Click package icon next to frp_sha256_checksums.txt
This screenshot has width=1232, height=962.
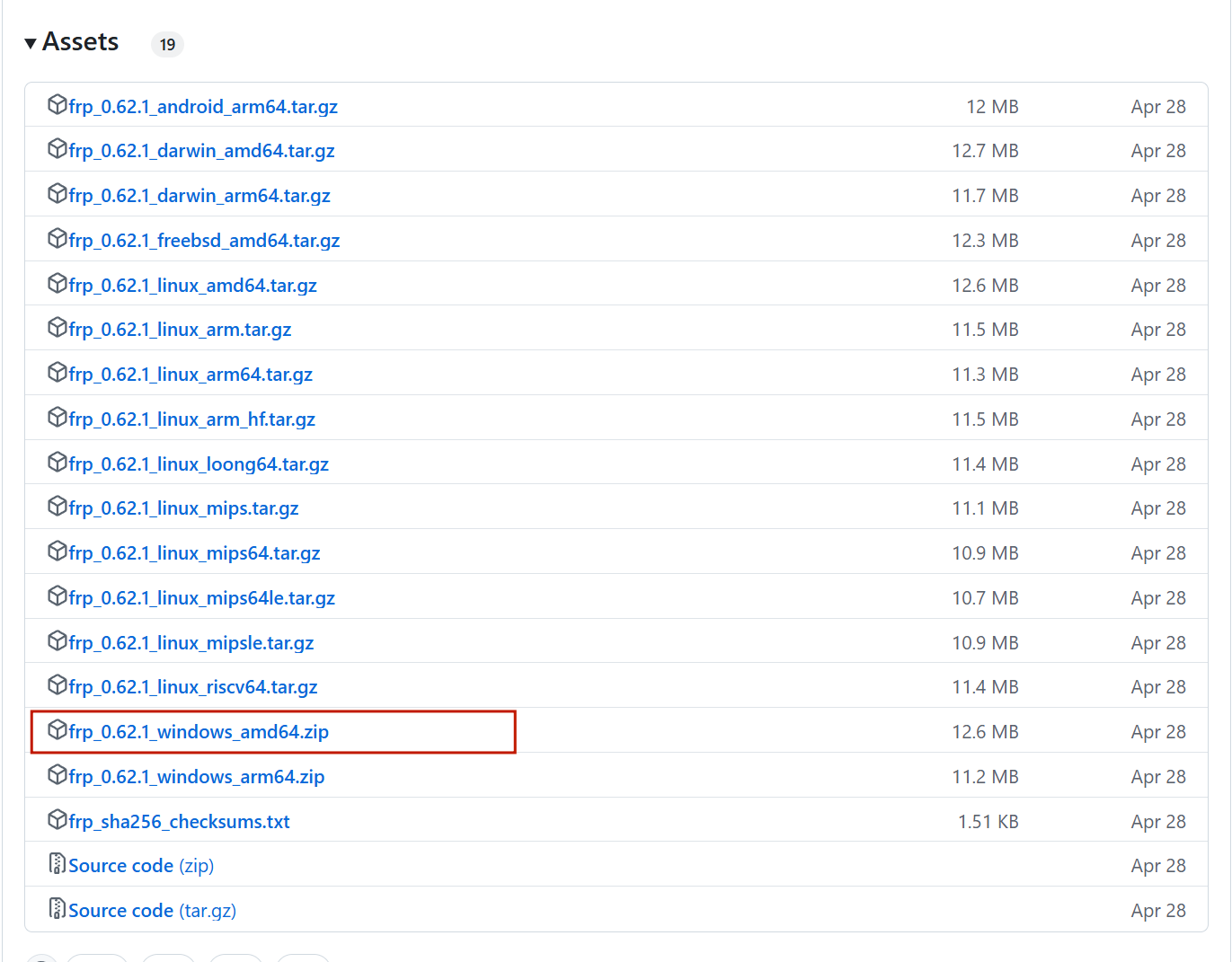(58, 820)
